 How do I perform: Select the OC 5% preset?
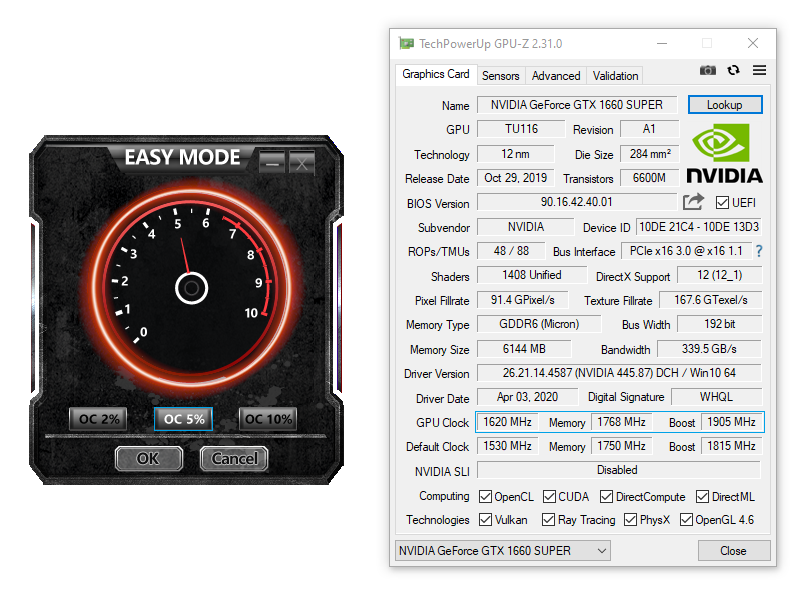click(184, 419)
